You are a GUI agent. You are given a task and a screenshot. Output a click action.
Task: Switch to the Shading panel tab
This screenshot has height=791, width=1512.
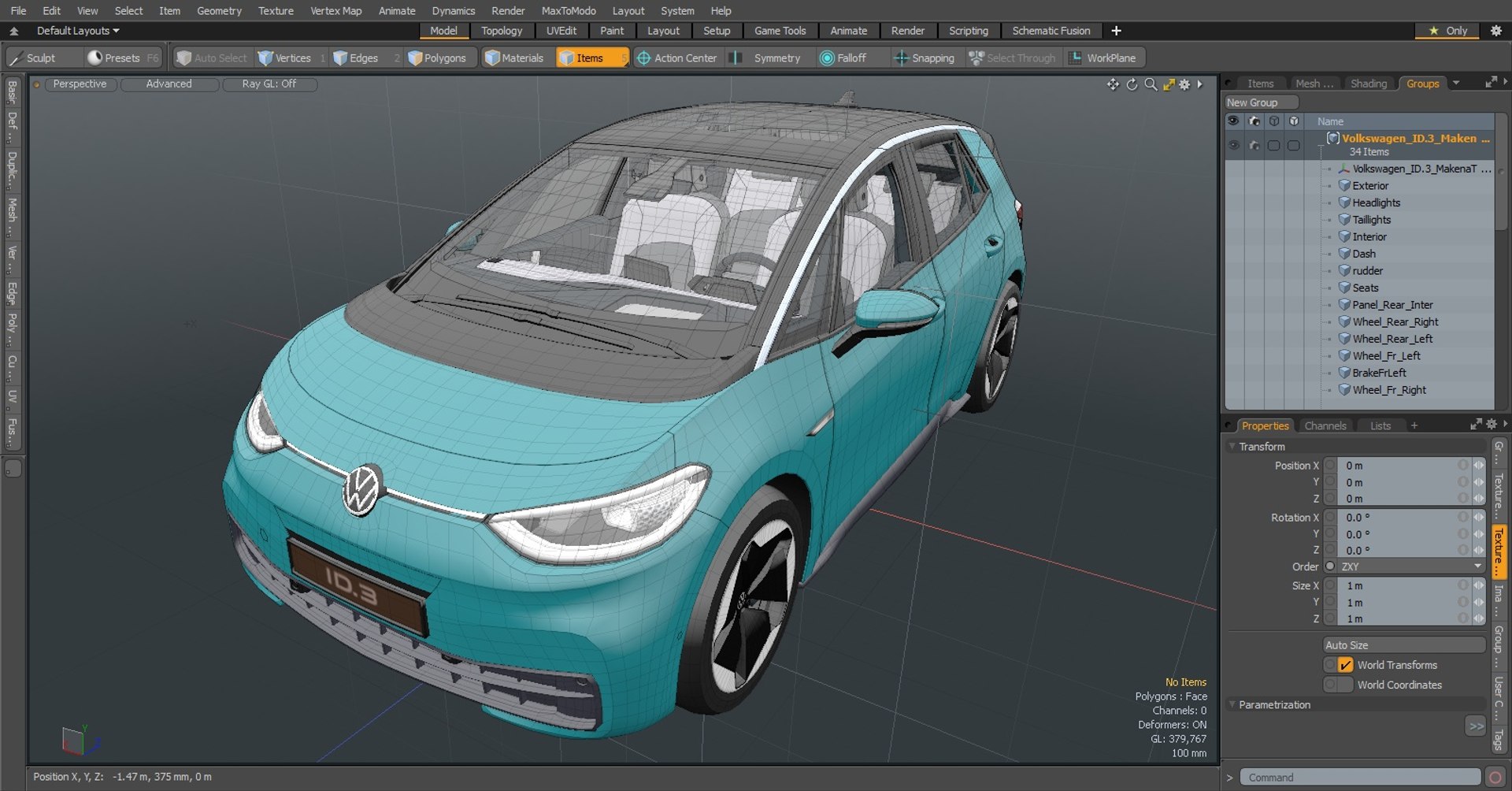(x=1369, y=84)
